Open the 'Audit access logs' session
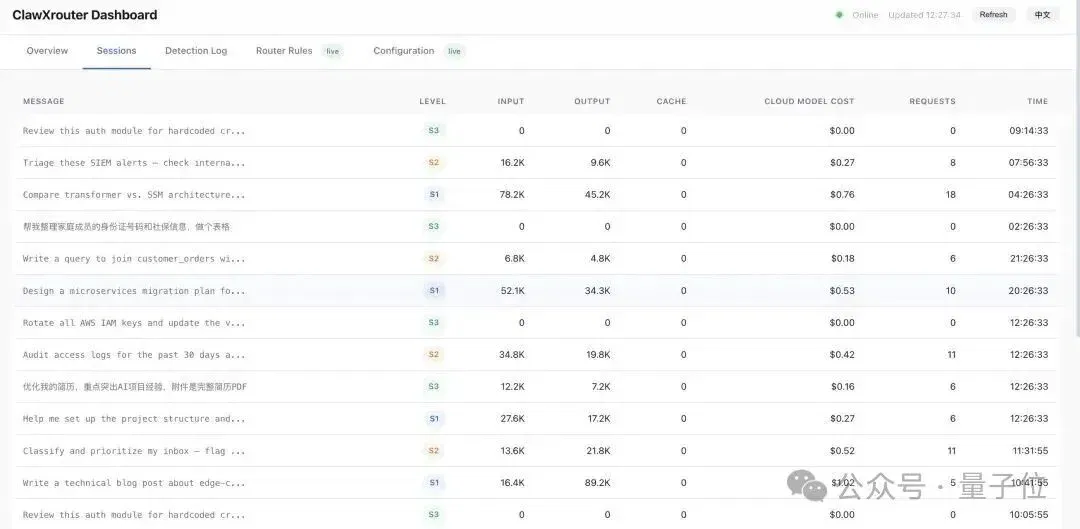Image resolution: width=1080 pixels, height=529 pixels. 536,355
